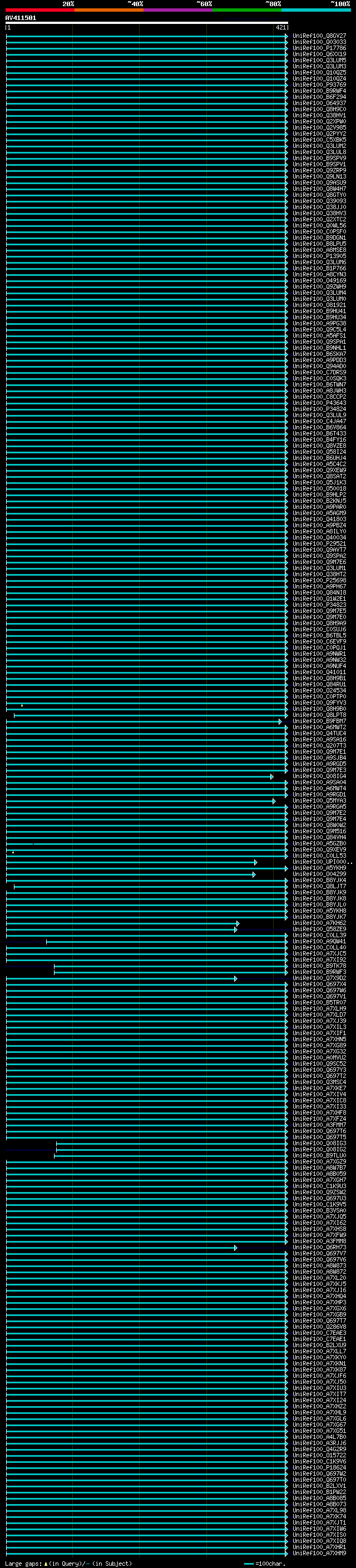The width and height of the screenshot is (356, 1568).
Task: Click hit label UniRef100_Q207T3
Action: (x=319, y=745)
